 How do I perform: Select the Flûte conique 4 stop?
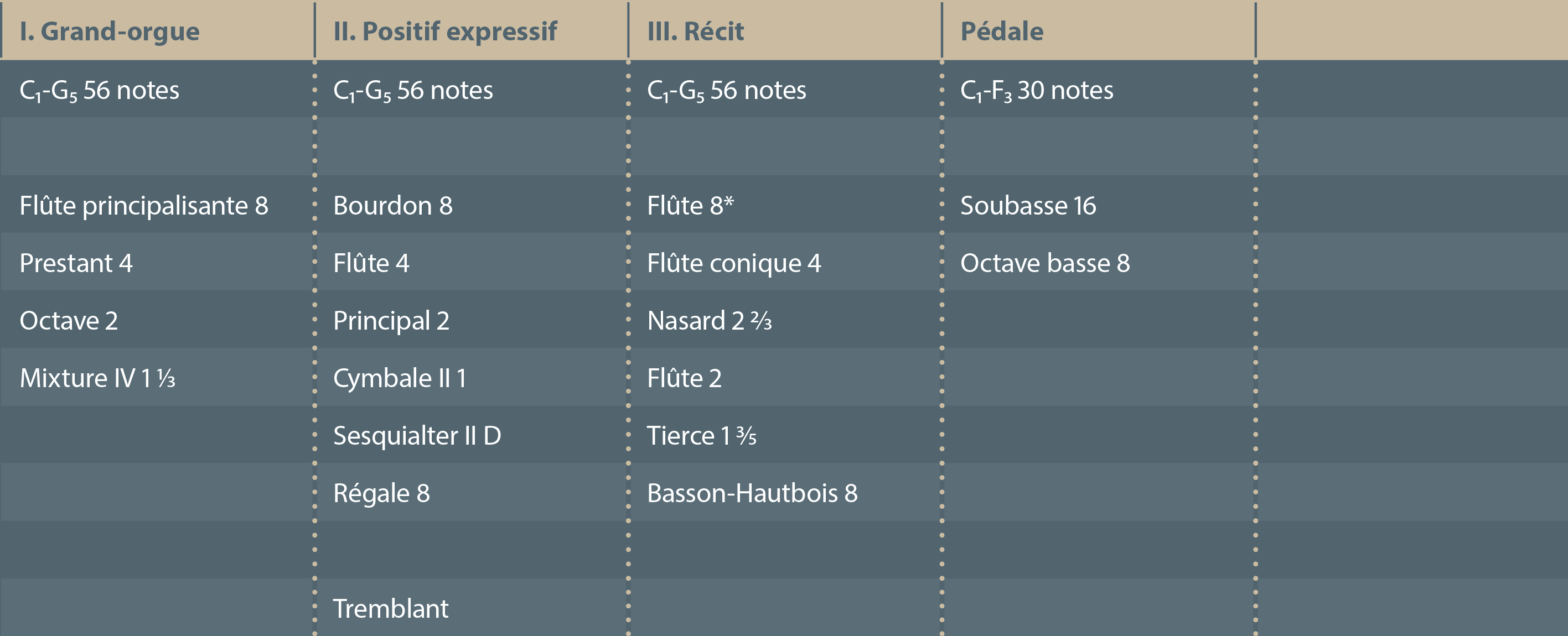(x=733, y=263)
